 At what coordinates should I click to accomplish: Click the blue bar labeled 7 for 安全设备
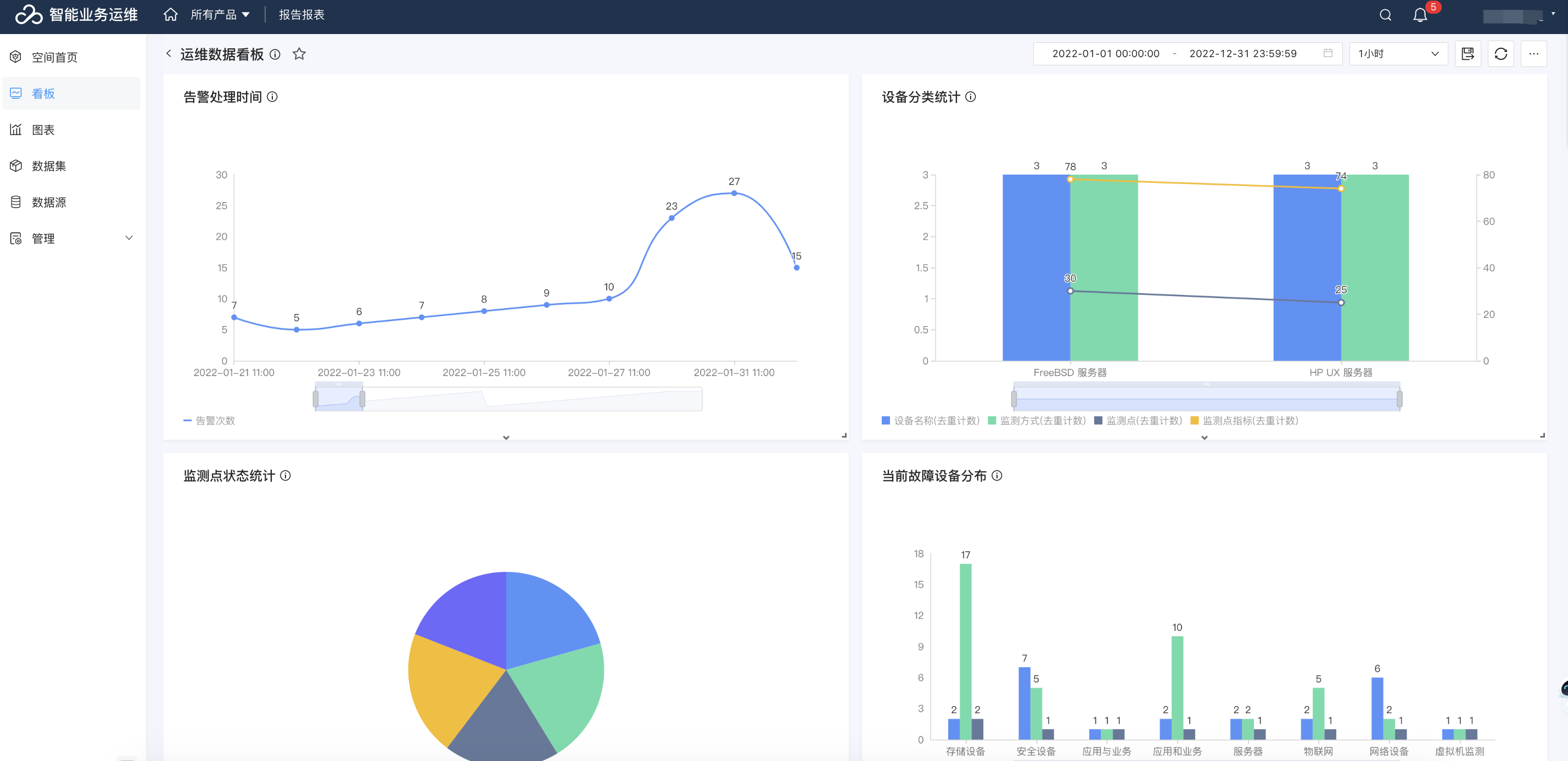[x=1024, y=703]
